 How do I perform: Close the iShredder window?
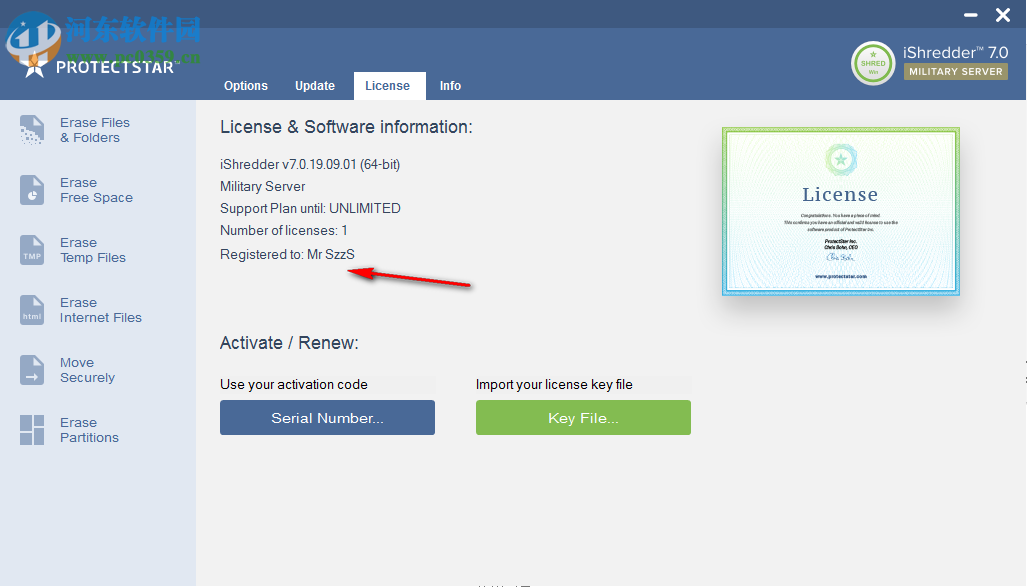tap(1003, 14)
